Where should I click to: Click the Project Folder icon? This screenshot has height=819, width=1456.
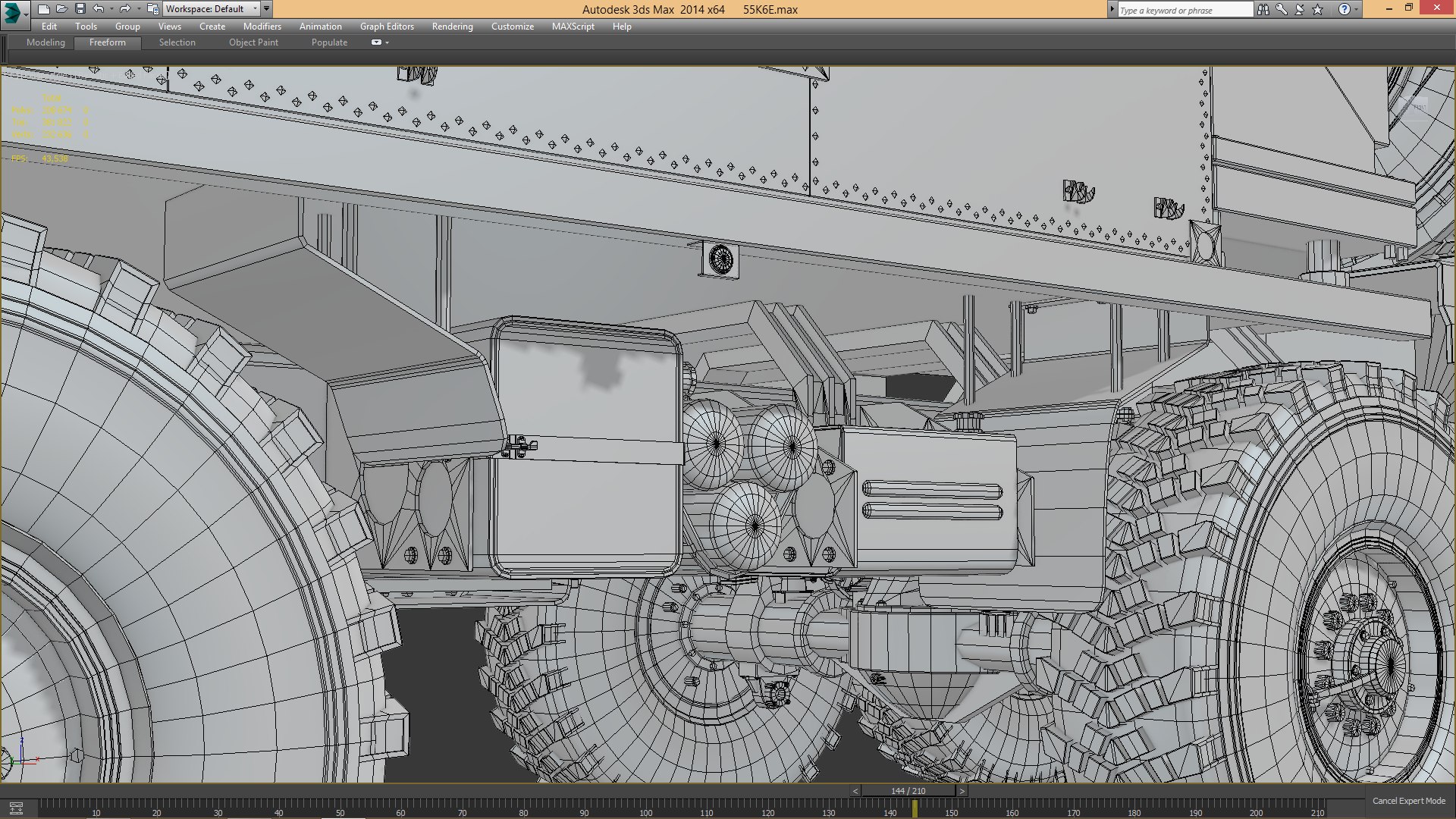152,9
